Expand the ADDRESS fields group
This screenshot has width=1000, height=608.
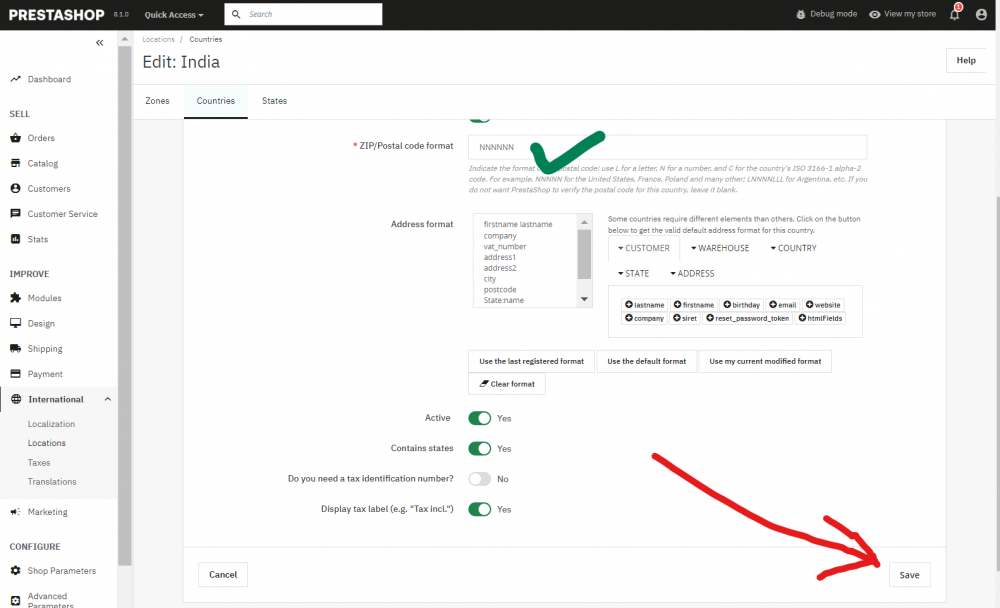coord(692,273)
